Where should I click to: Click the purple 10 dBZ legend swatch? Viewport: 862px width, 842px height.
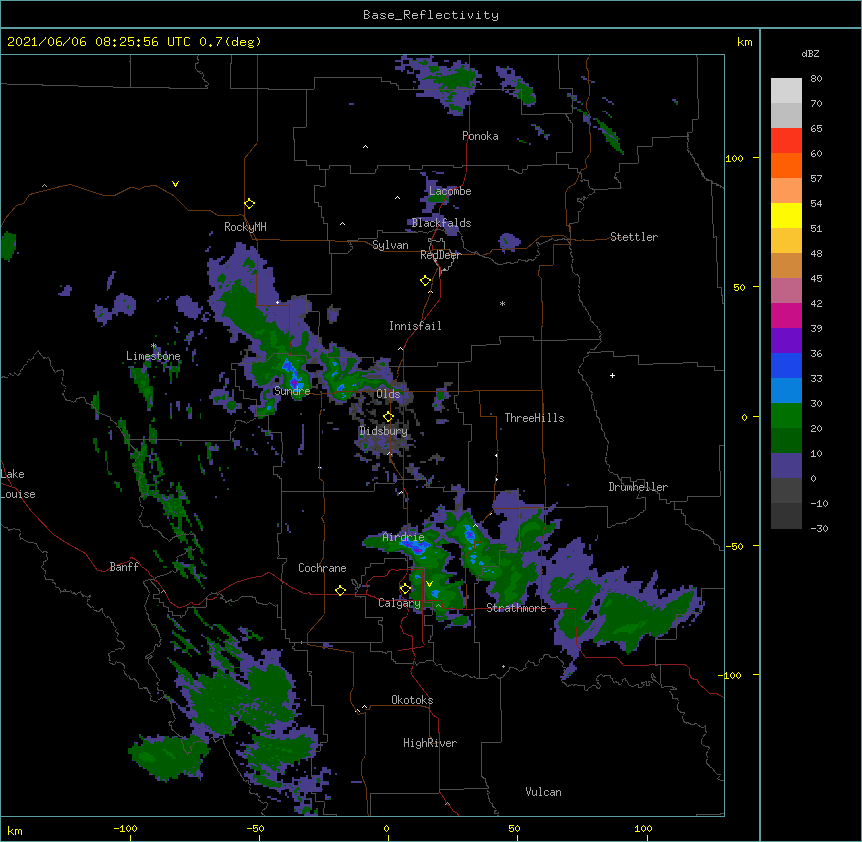pos(786,466)
